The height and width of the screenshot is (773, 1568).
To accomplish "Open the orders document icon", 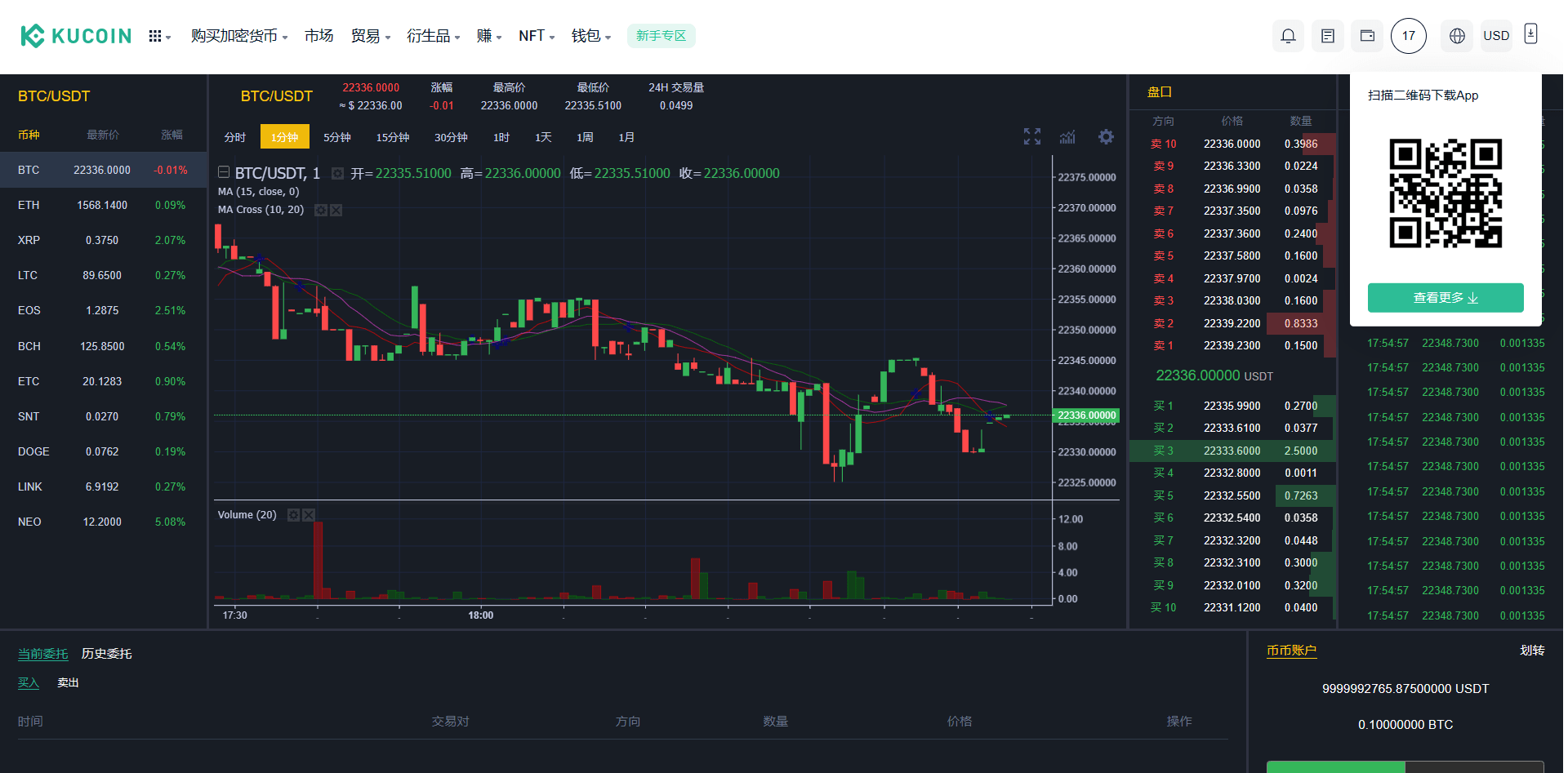I will (x=1328, y=36).
